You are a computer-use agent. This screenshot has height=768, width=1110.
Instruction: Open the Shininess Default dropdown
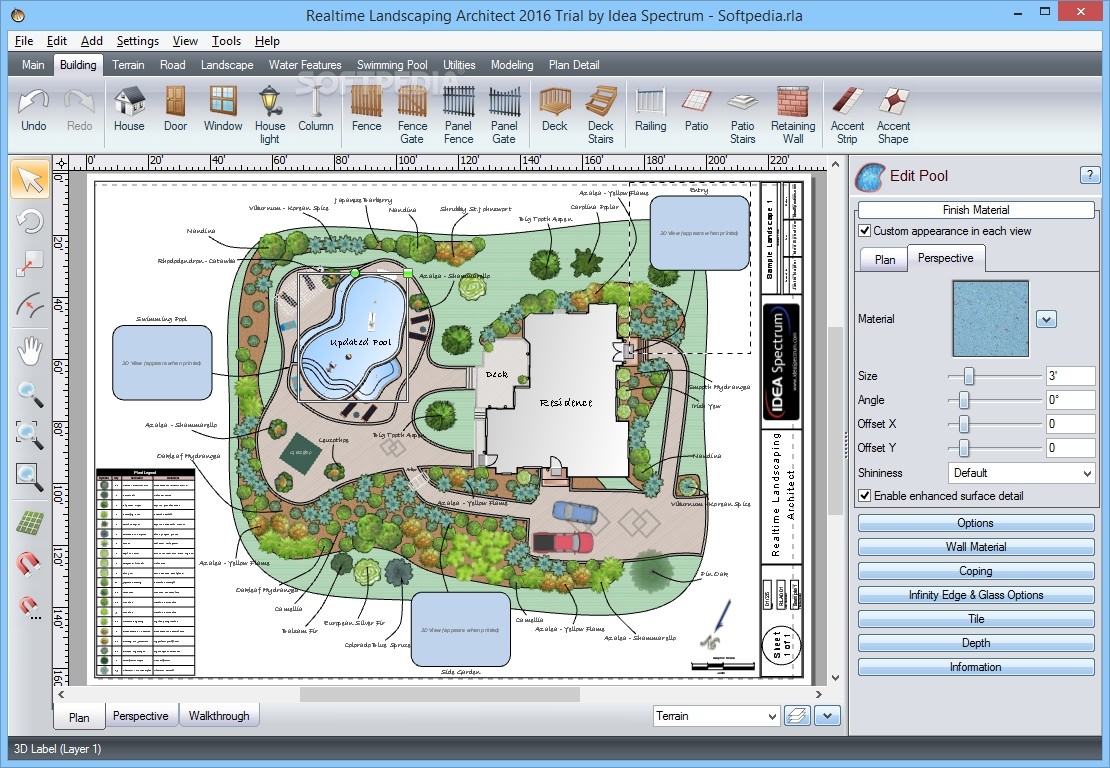[x=1022, y=473]
